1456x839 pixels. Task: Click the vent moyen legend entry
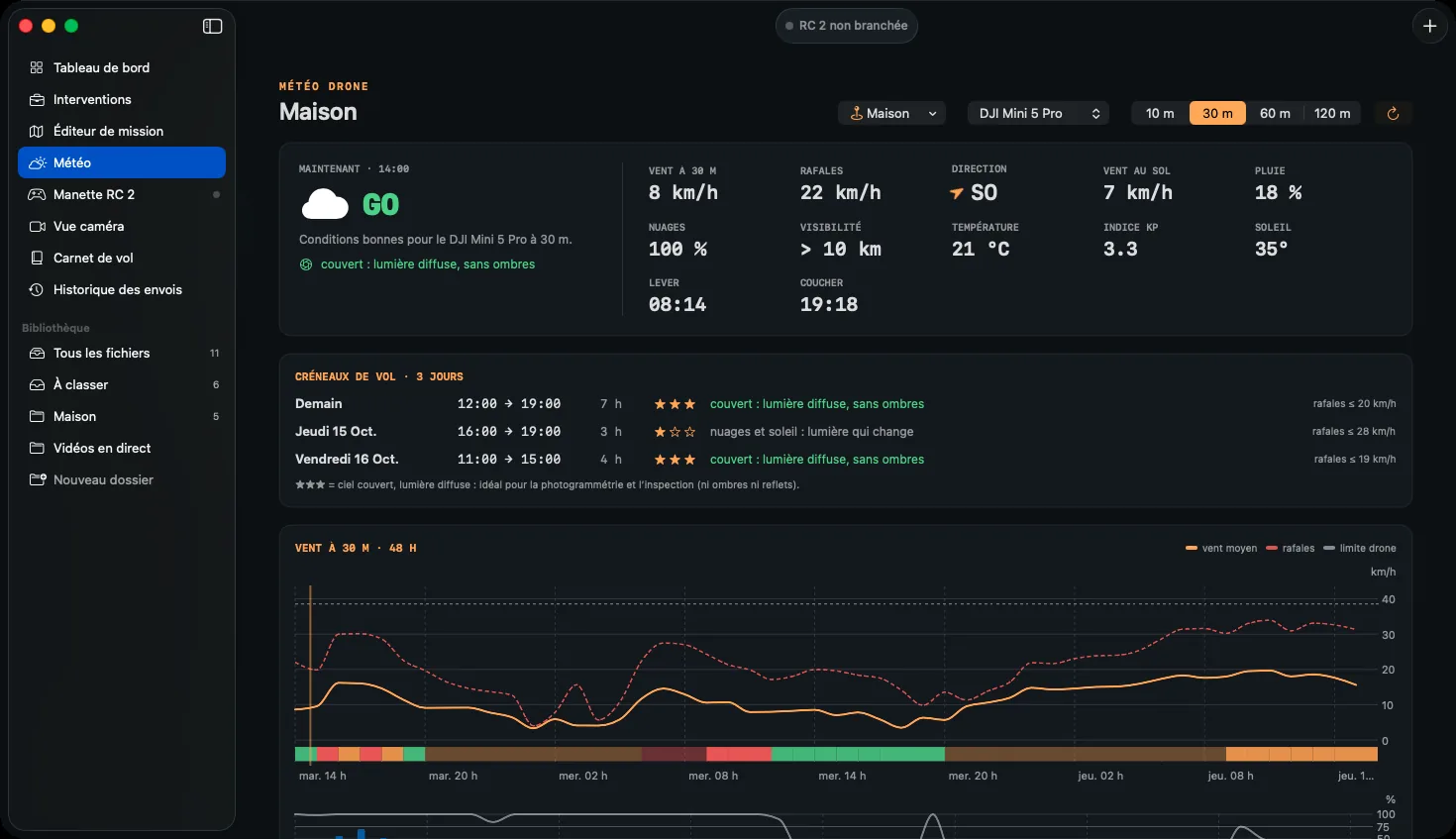point(1221,548)
